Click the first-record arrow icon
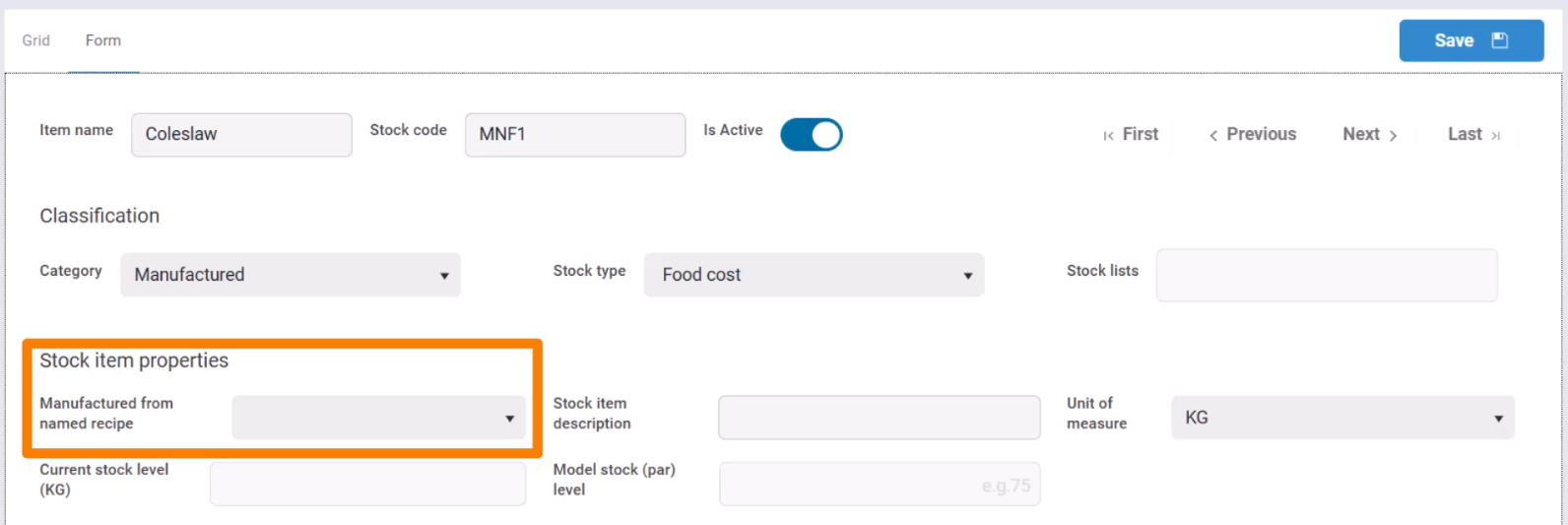This screenshot has height=525, width=1568. click(x=1109, y=136)
